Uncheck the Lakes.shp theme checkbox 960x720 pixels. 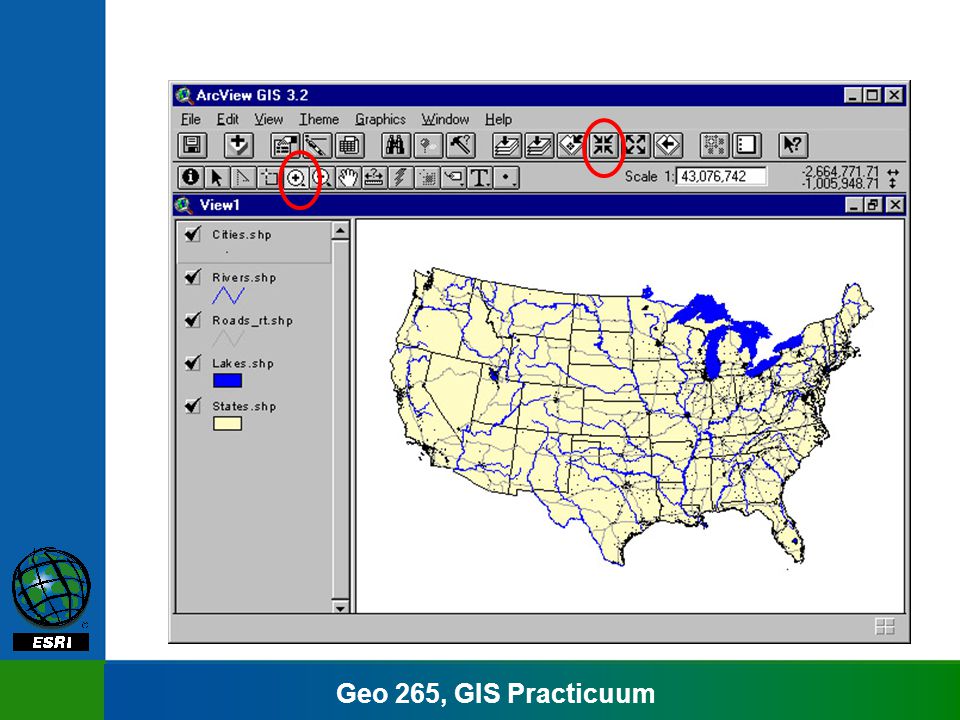tap(193, 362)
